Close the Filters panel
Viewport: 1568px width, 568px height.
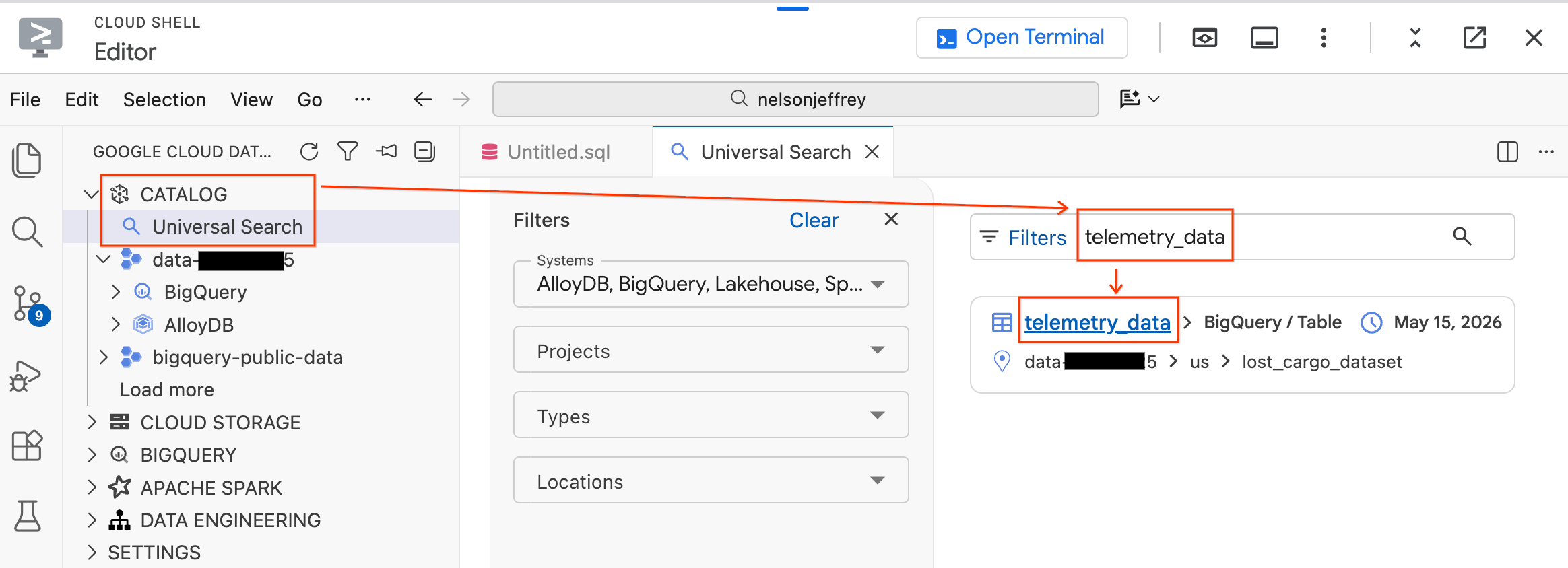tap(891, 219)
